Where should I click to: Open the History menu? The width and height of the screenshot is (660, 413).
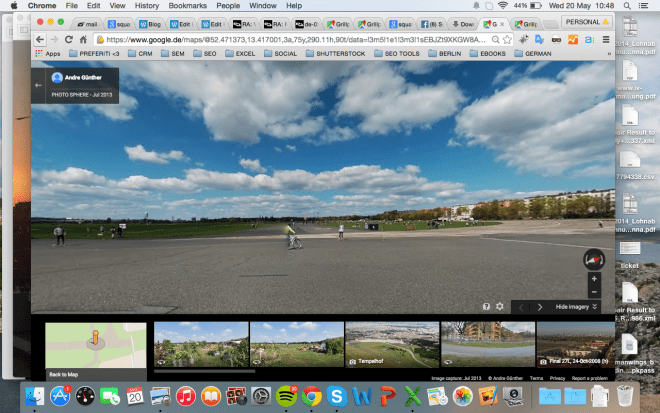(x=146, y=6)
